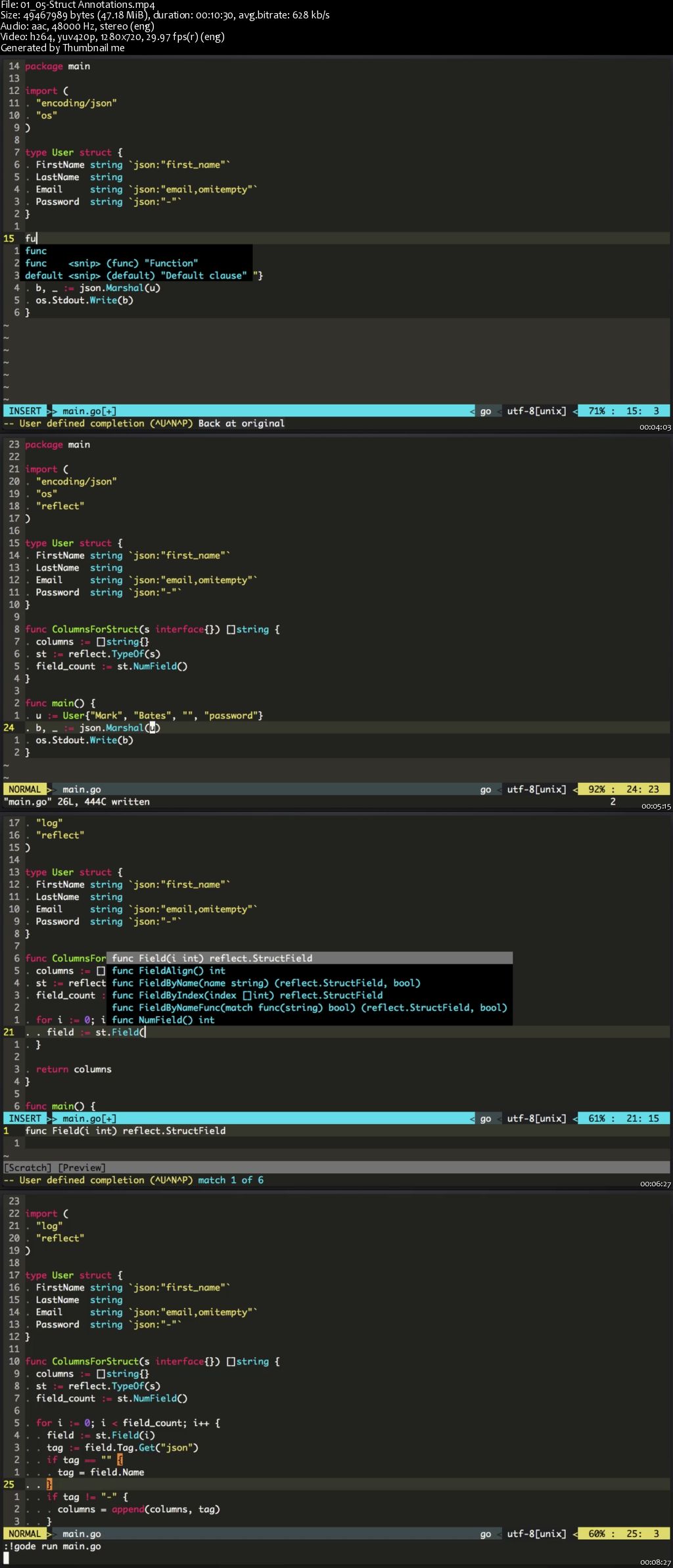Click the '21: 15' cursor position indicator
The height and width of the screenshot is (1568, 673).
(x=643, y=1119)
